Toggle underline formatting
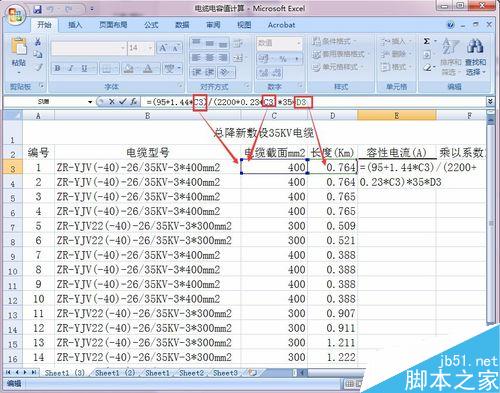The width and height of the screenshot is (500, 393). tap(84, 68)
